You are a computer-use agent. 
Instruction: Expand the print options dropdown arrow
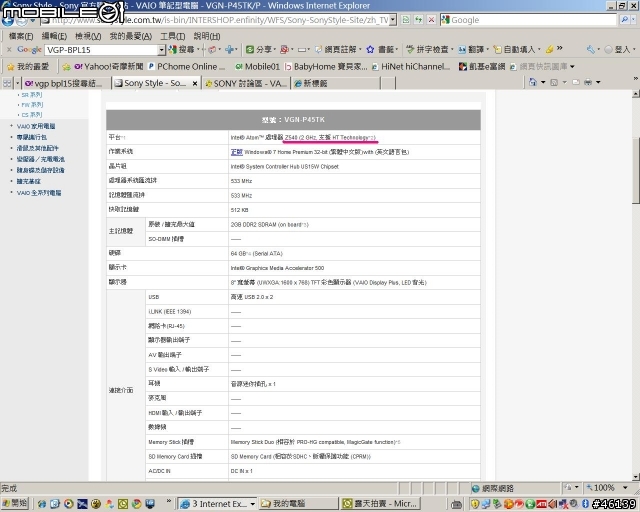pos(598,82)
